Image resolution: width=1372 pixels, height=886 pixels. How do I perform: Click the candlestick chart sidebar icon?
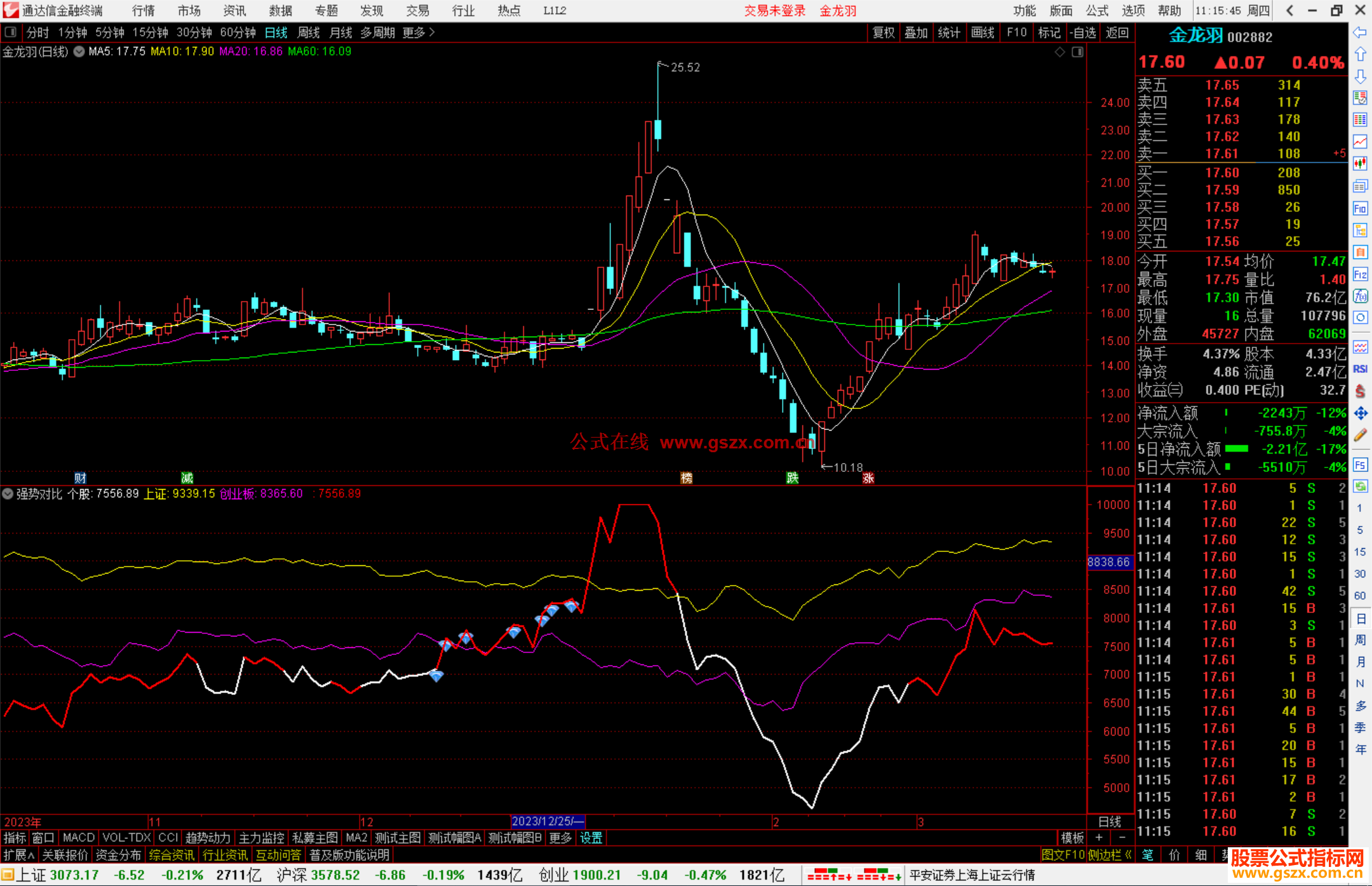coord(1360,164)
